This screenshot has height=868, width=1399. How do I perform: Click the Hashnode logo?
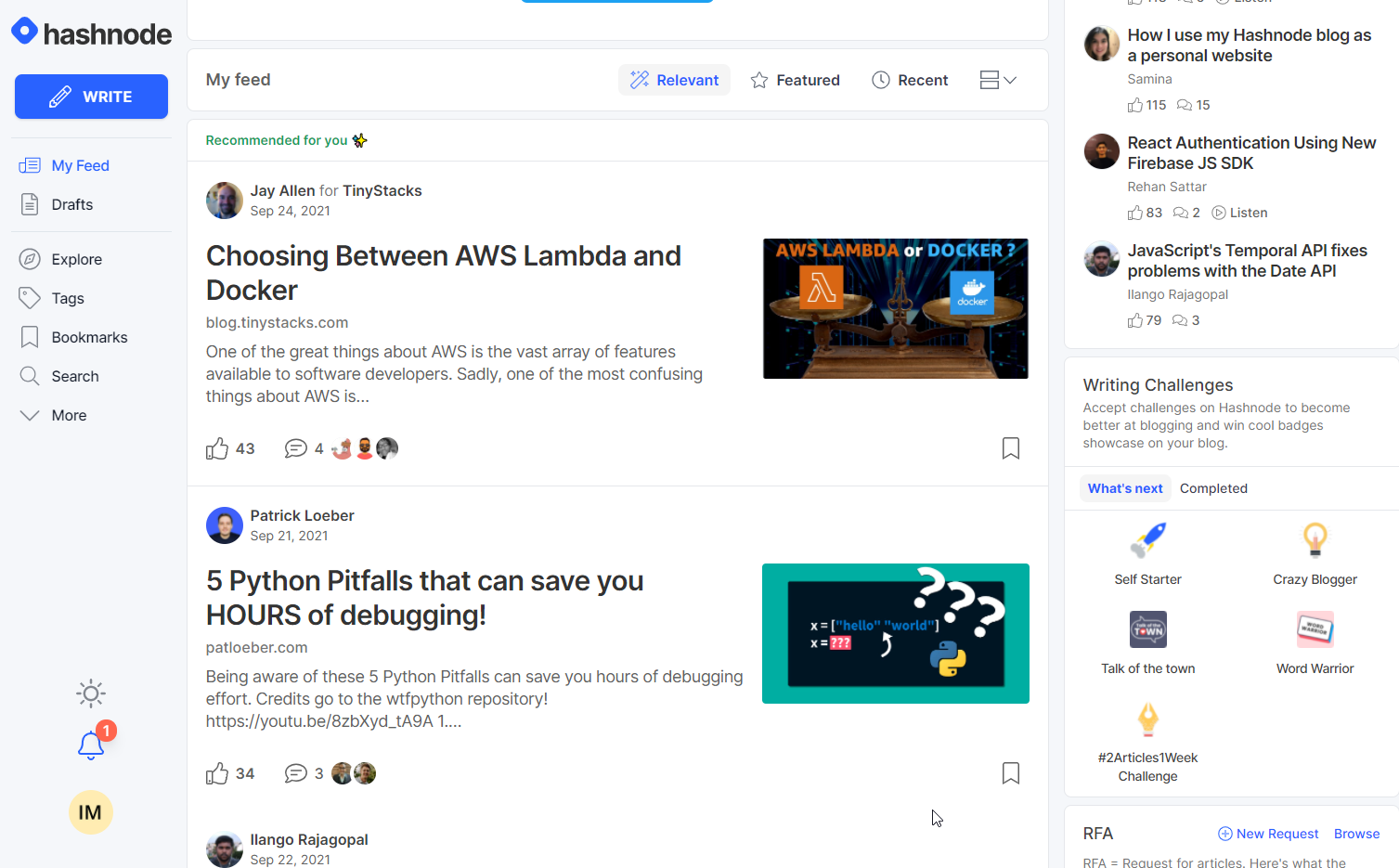click(x=91, y=33)
